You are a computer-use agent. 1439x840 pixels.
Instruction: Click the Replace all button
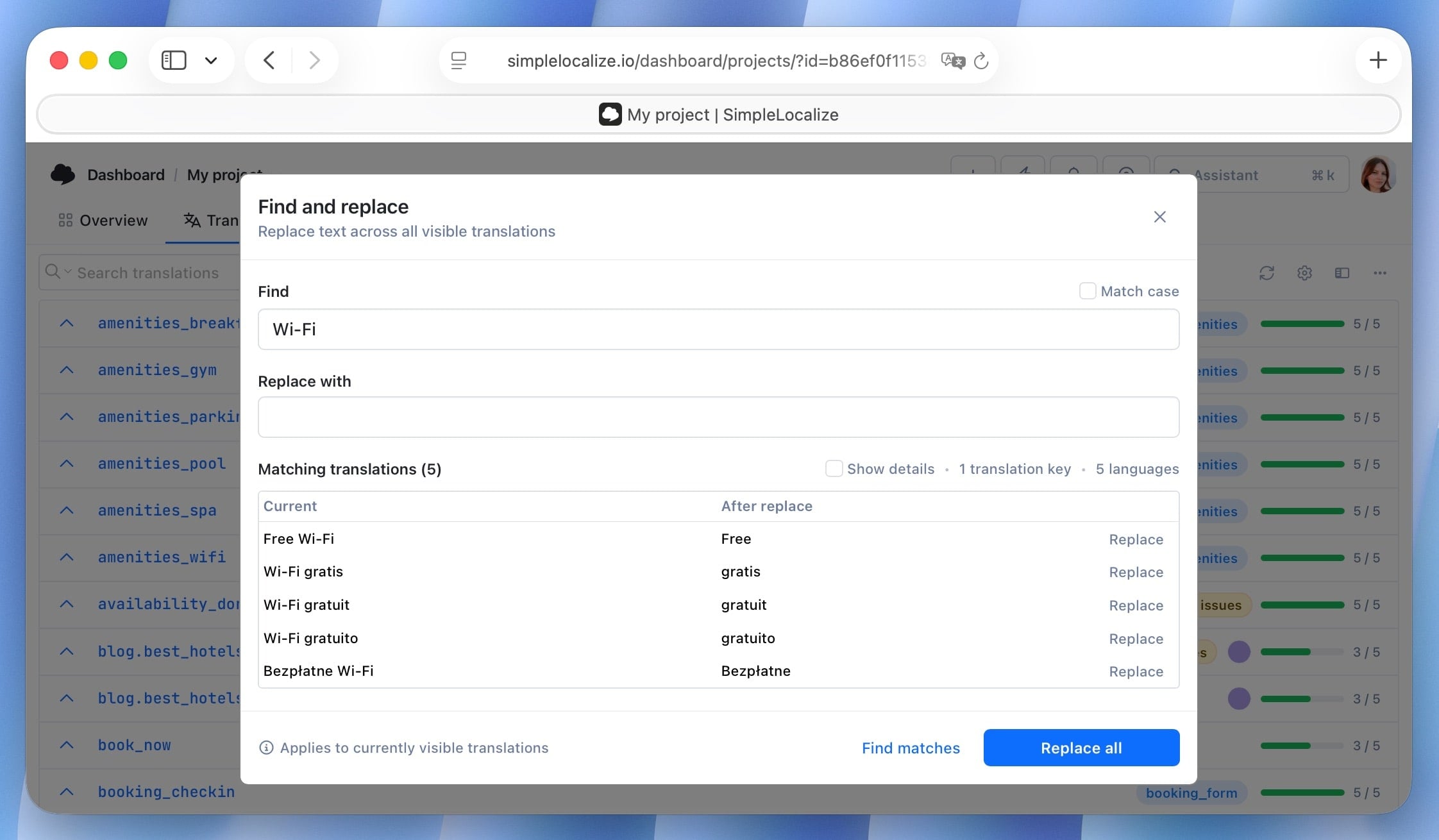(1081, 748)
